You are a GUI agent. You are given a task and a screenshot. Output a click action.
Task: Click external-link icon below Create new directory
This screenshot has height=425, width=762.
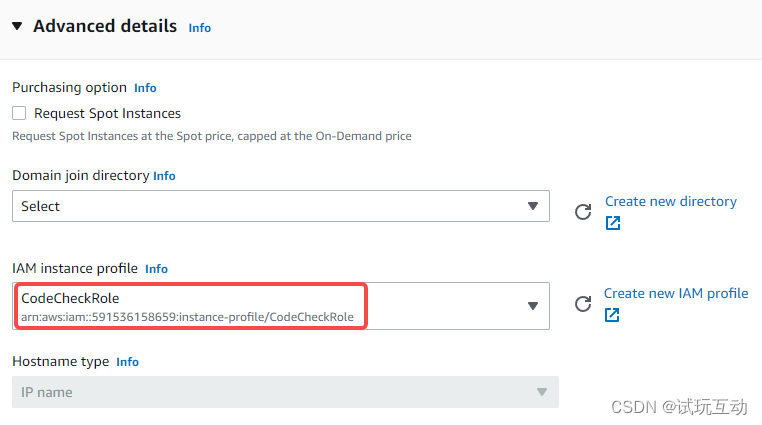coord(613,223)
